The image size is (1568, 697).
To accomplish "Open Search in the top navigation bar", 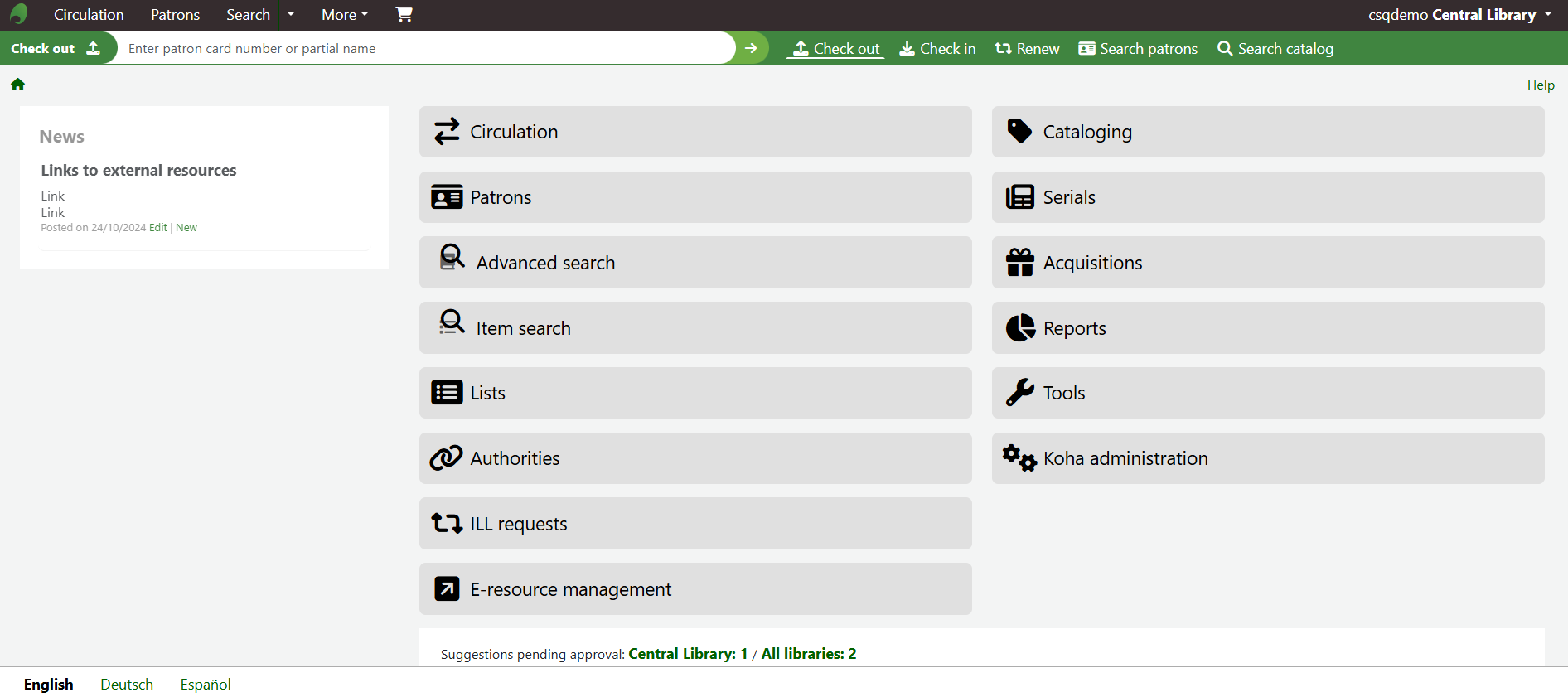I will (248, 14).
